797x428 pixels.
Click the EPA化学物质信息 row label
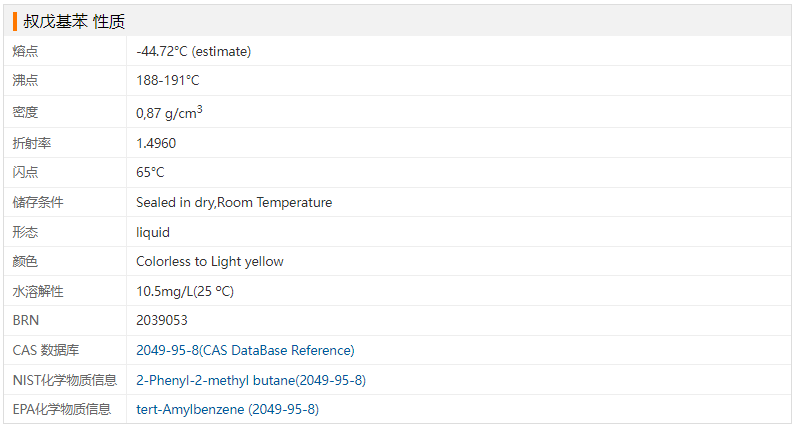[x=62, y=409]
